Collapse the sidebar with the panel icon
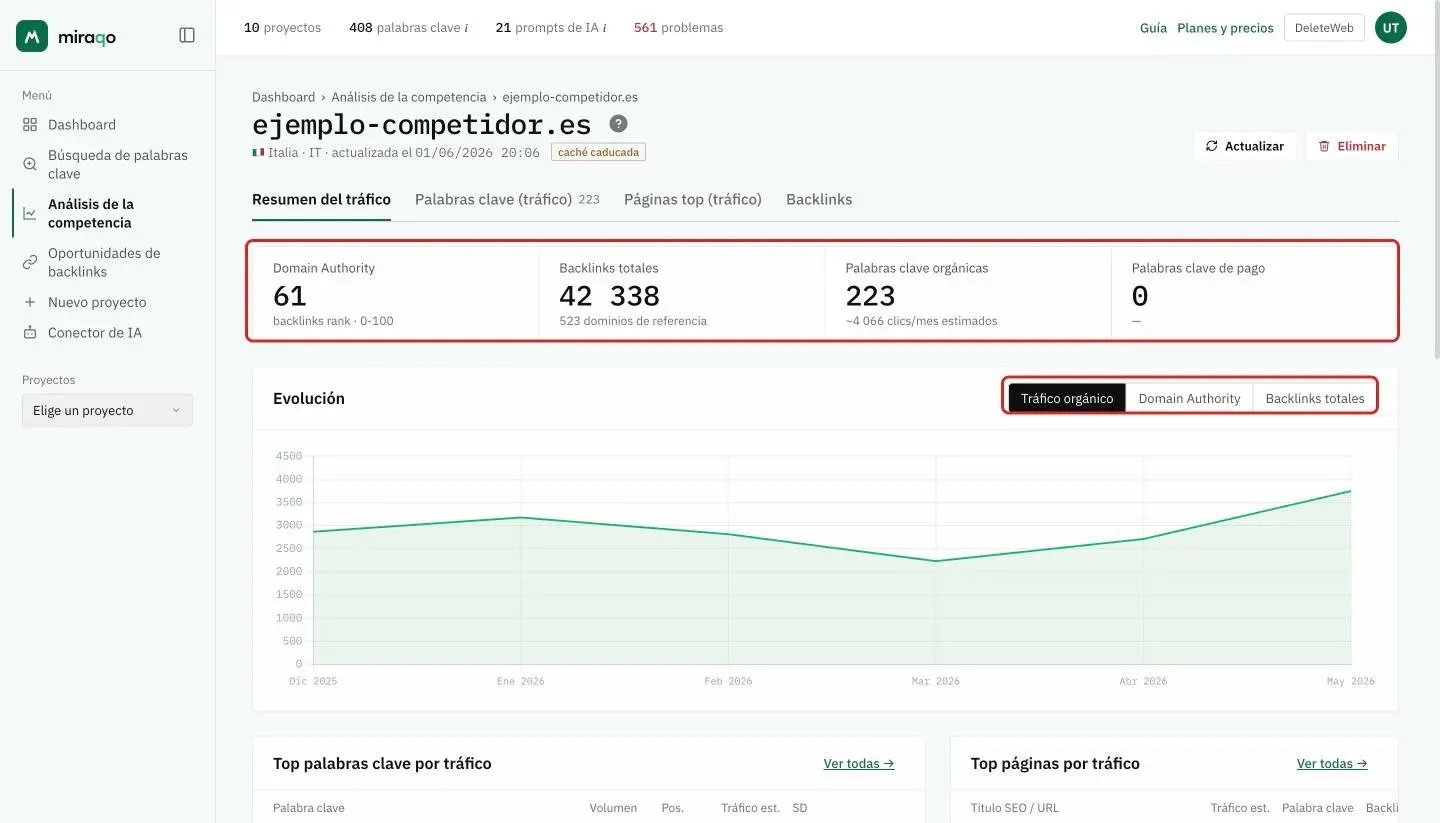 [187, 35]
